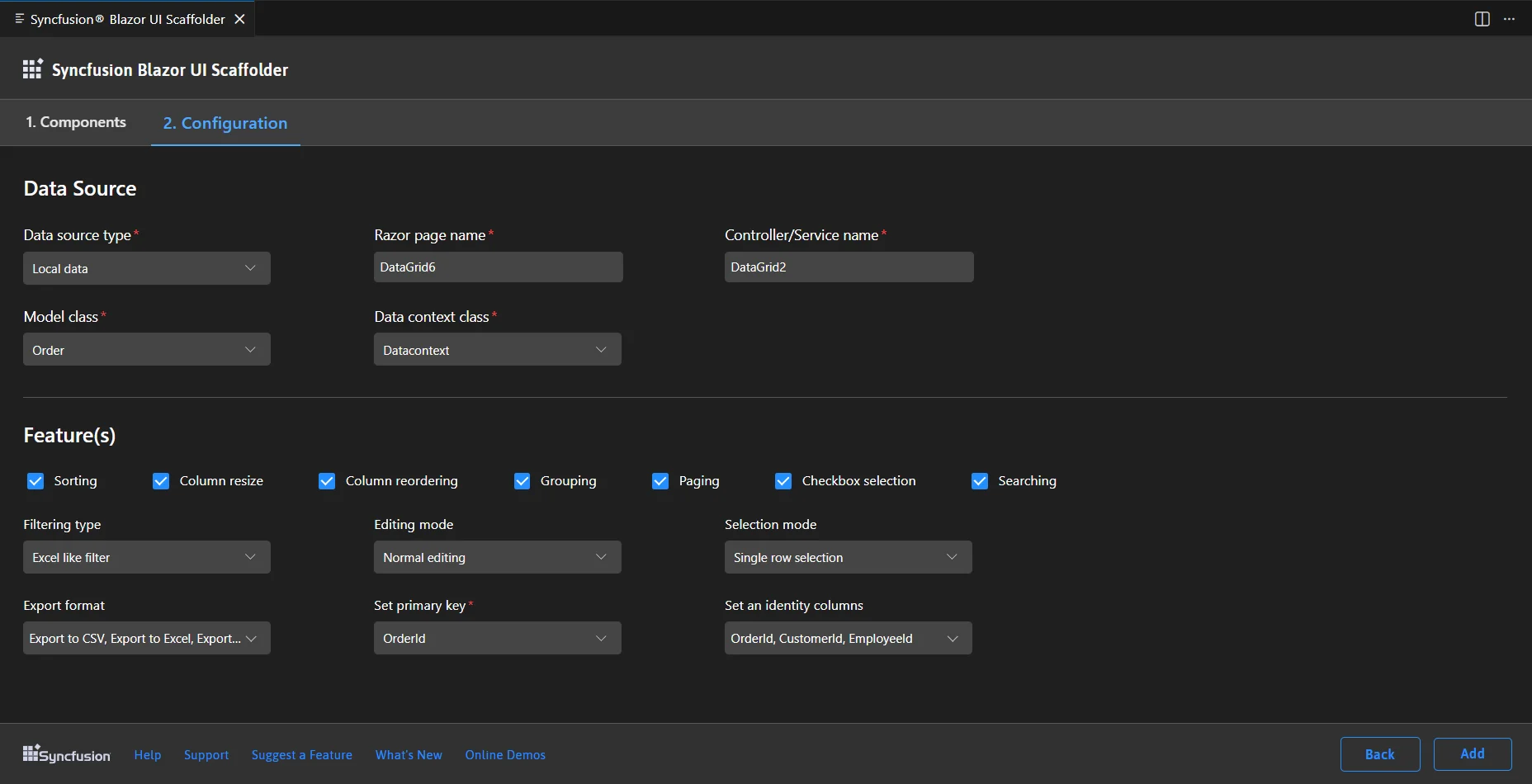The height and width of the screenshot is (784, 1532).
Task: Click the Add button
Action: click(1473, 753)
